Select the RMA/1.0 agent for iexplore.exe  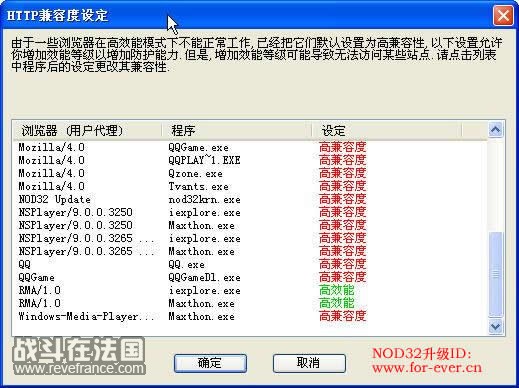pyautogui.click(x=39, y=290)
